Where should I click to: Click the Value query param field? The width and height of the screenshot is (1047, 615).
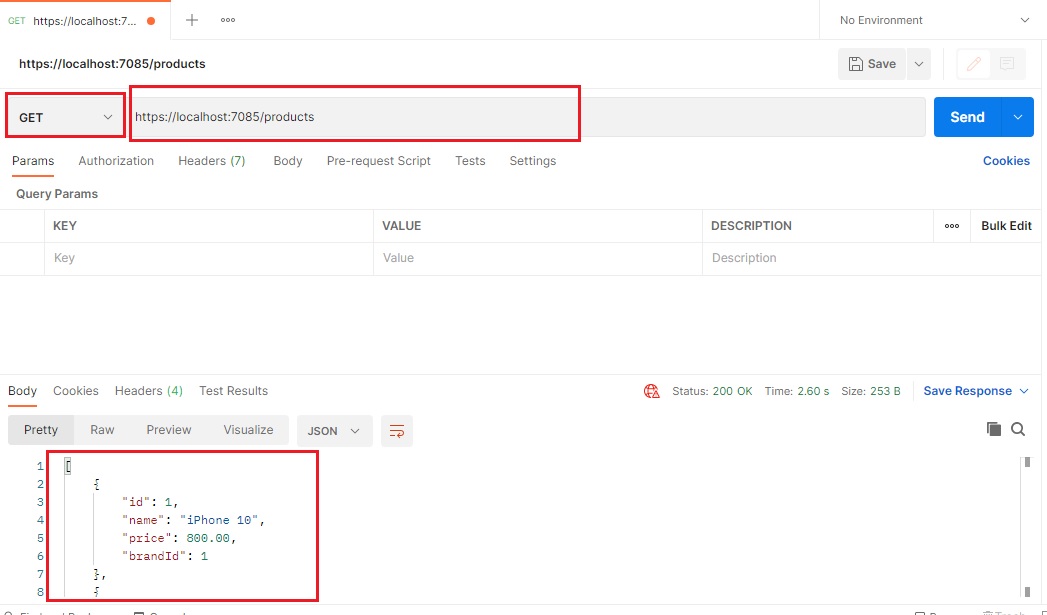coord(538,258)
